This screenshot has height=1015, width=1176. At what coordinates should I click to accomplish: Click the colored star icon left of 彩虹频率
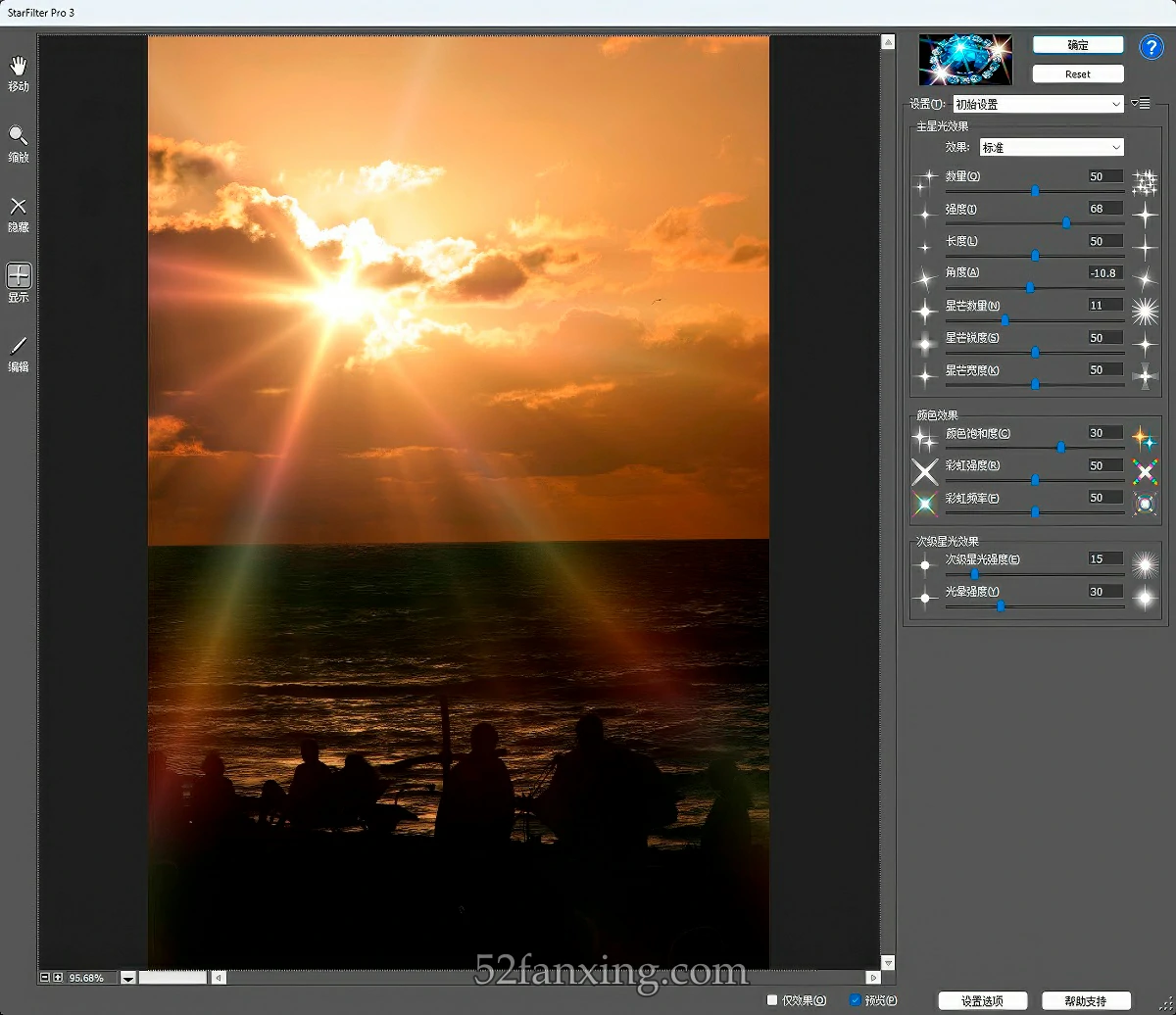pos(925,504)
